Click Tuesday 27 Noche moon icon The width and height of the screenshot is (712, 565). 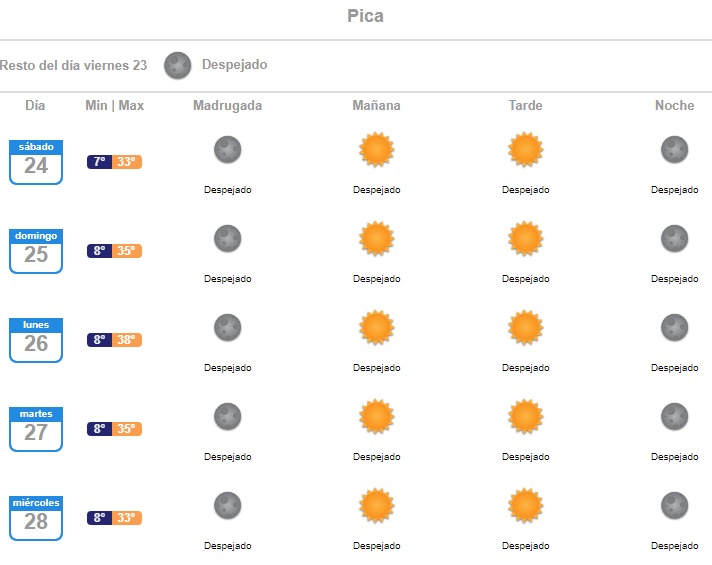click(x=675, y=416)
